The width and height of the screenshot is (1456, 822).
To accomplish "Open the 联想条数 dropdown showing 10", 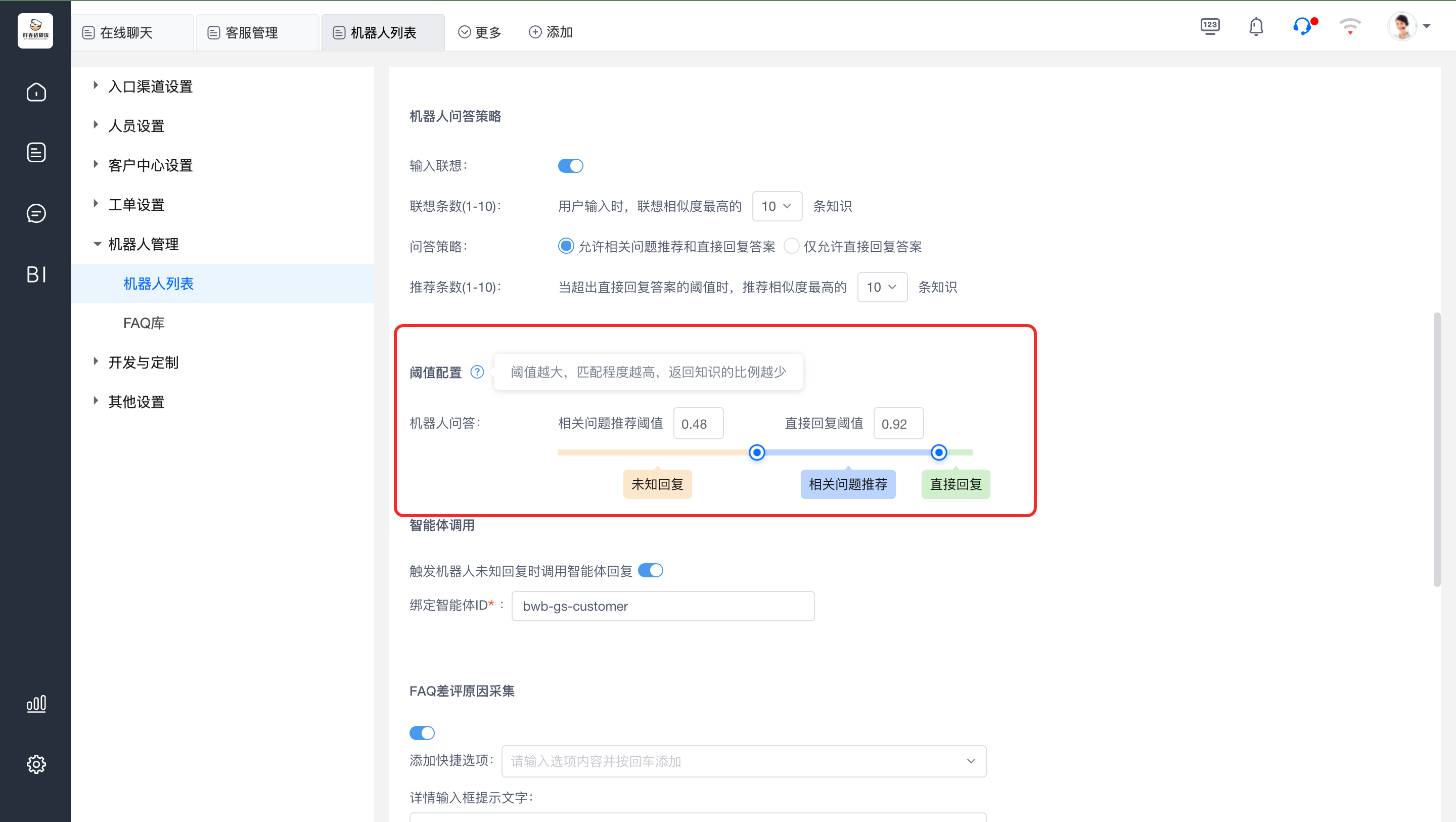I will 777,206.
